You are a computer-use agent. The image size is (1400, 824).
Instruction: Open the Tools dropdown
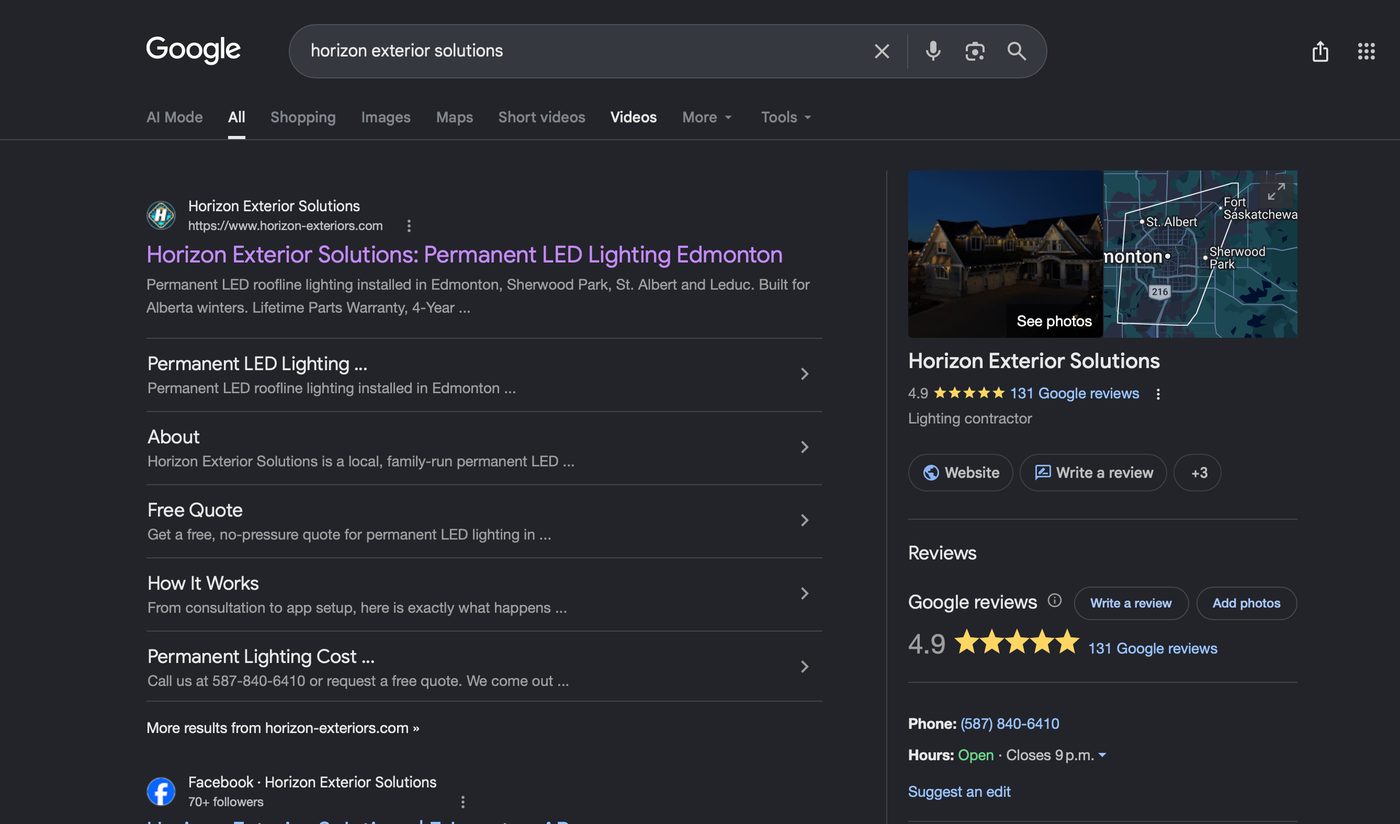(x=786, y=117)
